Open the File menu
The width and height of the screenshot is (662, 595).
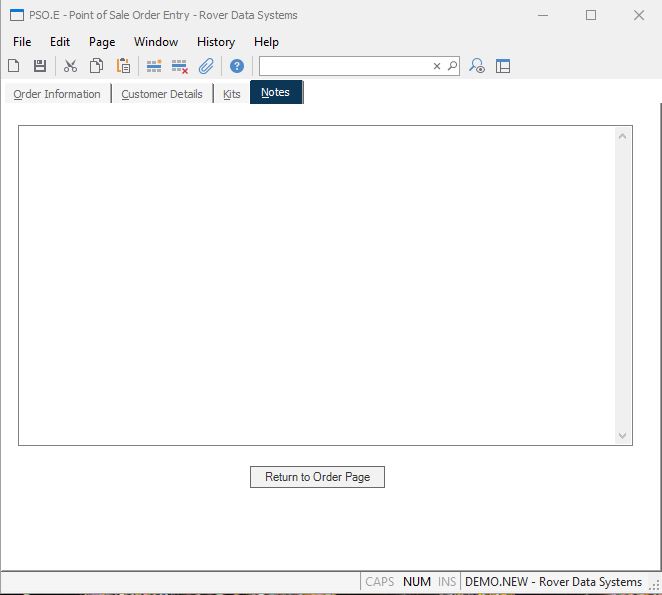pyautogui.click(x=22, y=42)
